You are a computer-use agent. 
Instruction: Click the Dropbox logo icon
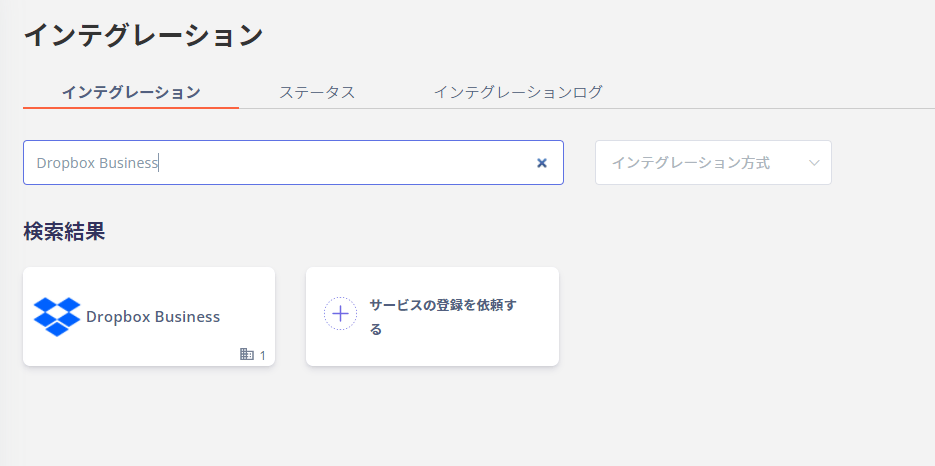(x=57, y=317)
